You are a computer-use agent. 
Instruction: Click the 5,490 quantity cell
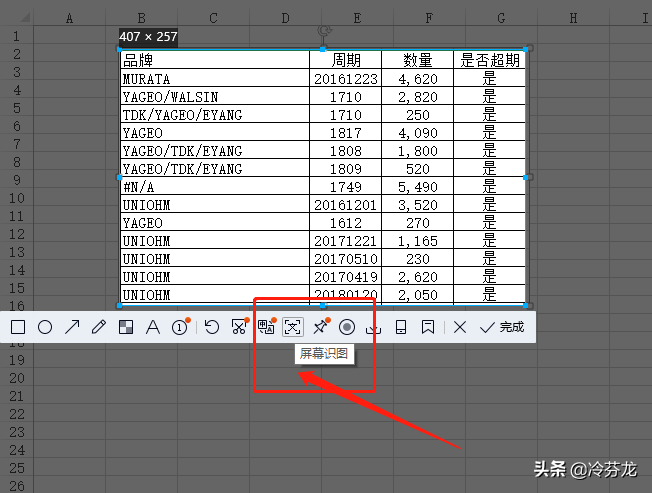(417, 187)
